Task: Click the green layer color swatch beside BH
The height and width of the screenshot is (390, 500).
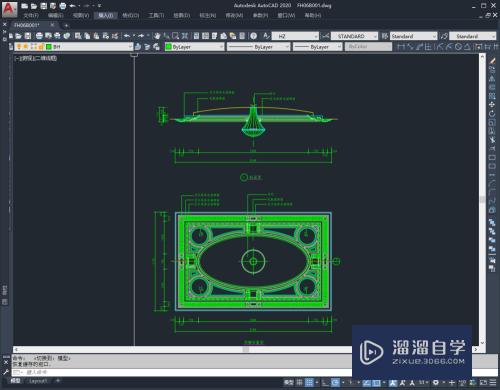Action: pyautogui.click(x=49, y=47)
